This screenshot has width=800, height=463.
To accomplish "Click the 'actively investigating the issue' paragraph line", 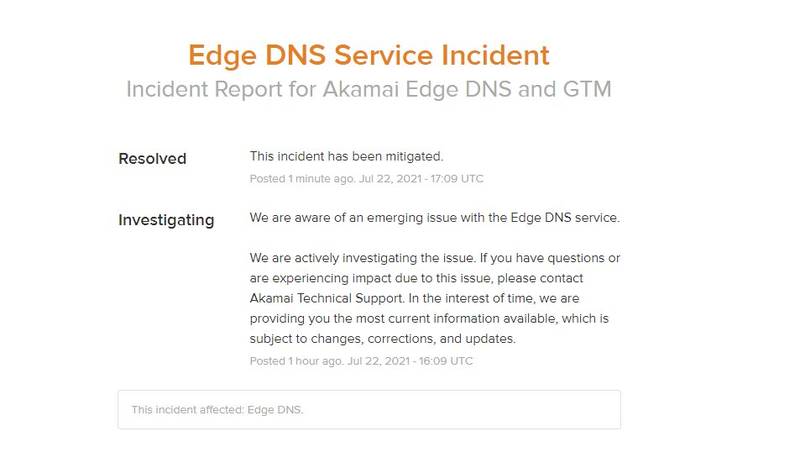I will pos(435,258).
